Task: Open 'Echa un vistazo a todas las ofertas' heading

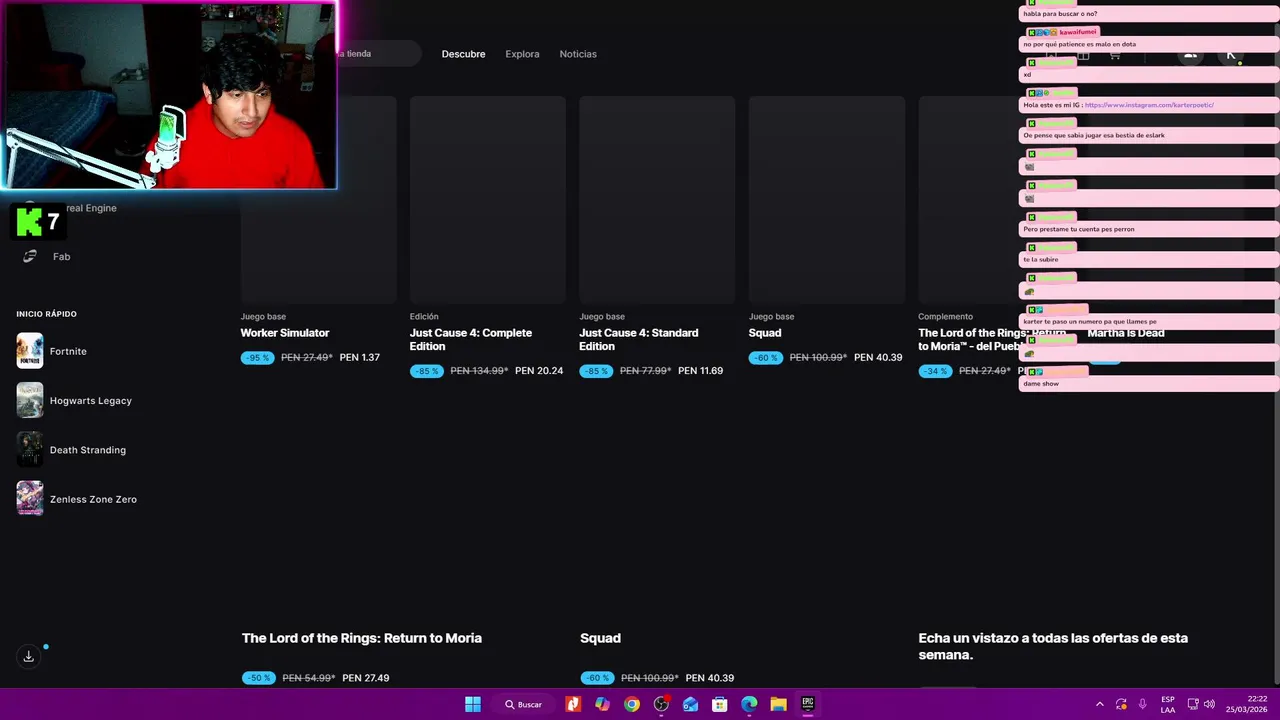Action: (x=1053, y=646)
